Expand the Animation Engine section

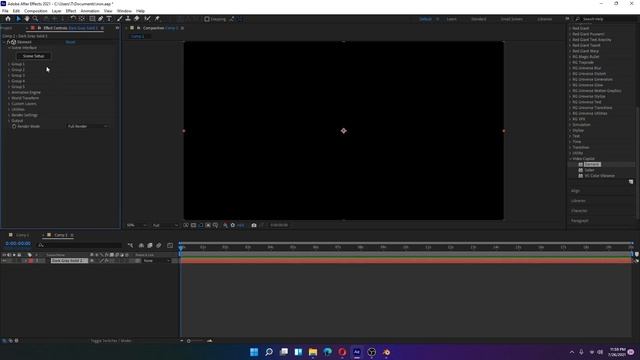click(9, 92)
